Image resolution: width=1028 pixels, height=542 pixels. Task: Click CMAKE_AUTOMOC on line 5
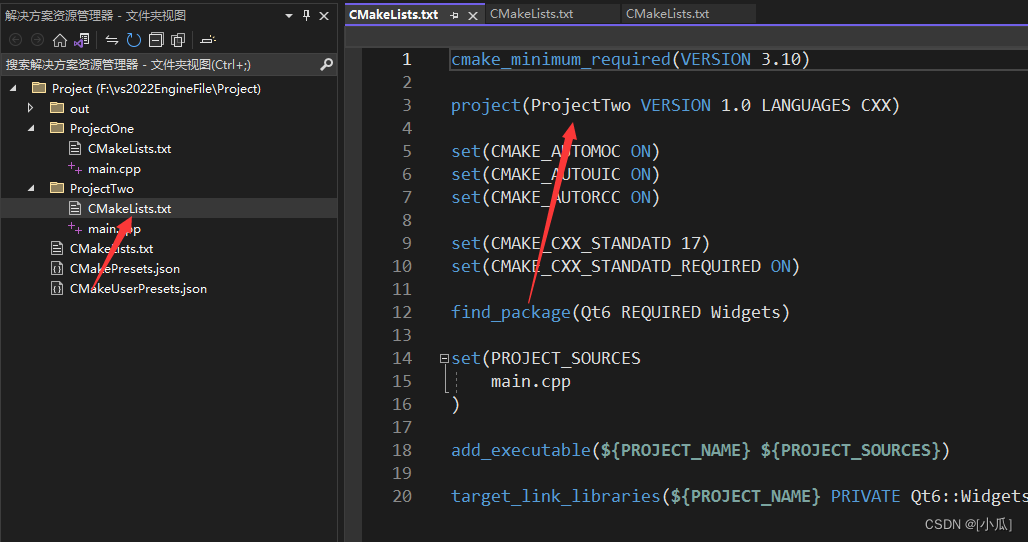click(x=555, y=151)
